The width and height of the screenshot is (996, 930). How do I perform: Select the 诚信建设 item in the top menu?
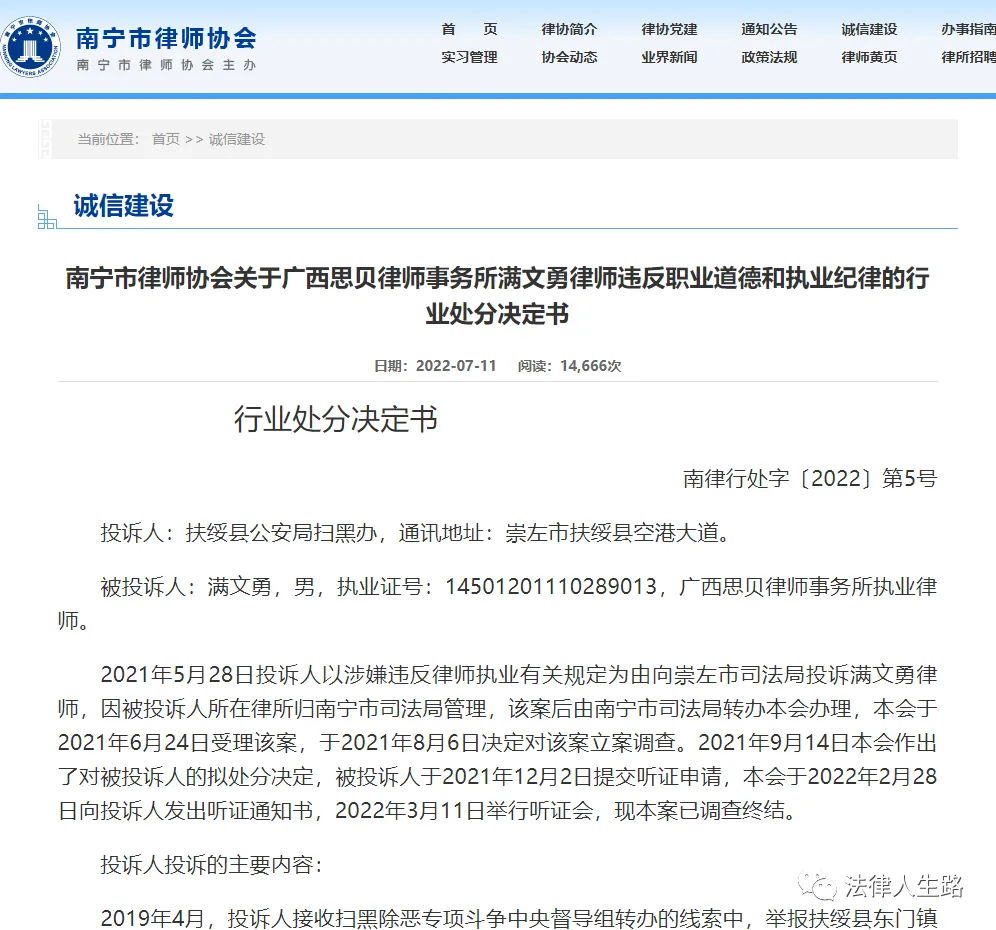click(x=869, y=29)
